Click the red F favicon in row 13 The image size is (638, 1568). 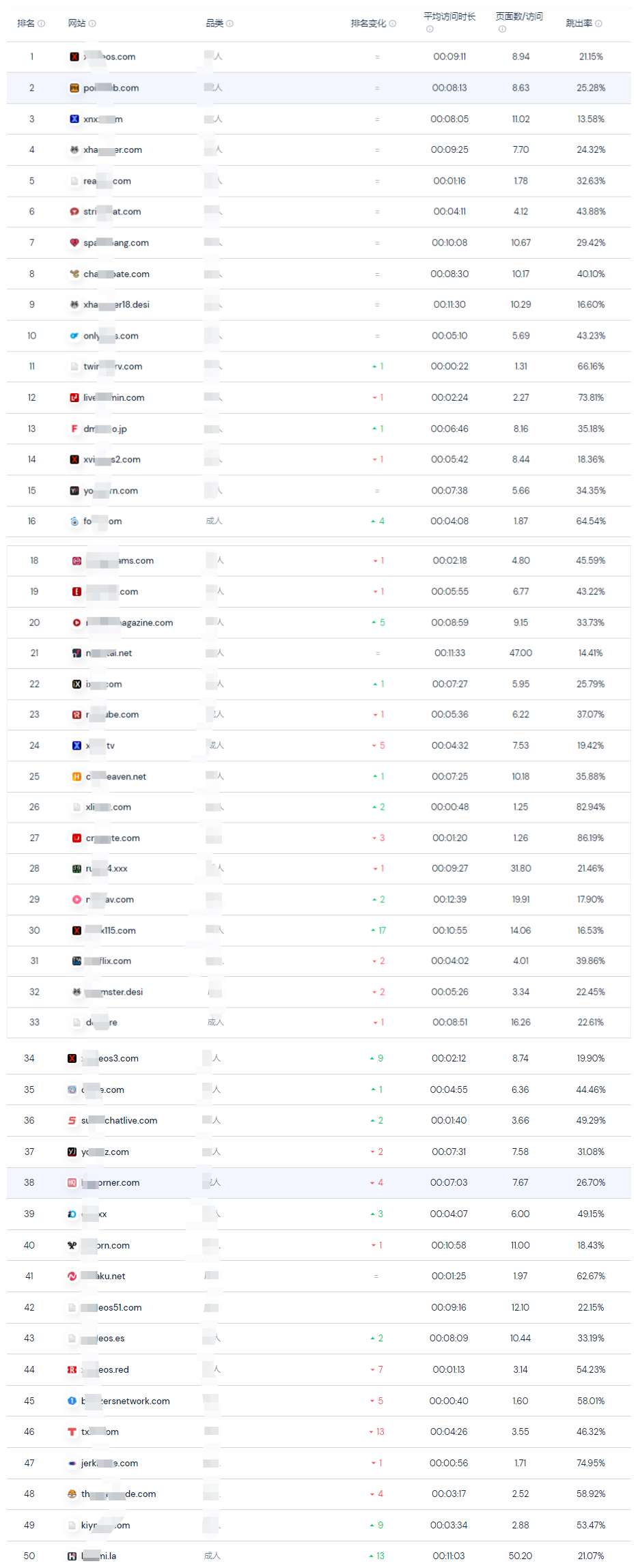pos(74,429)
